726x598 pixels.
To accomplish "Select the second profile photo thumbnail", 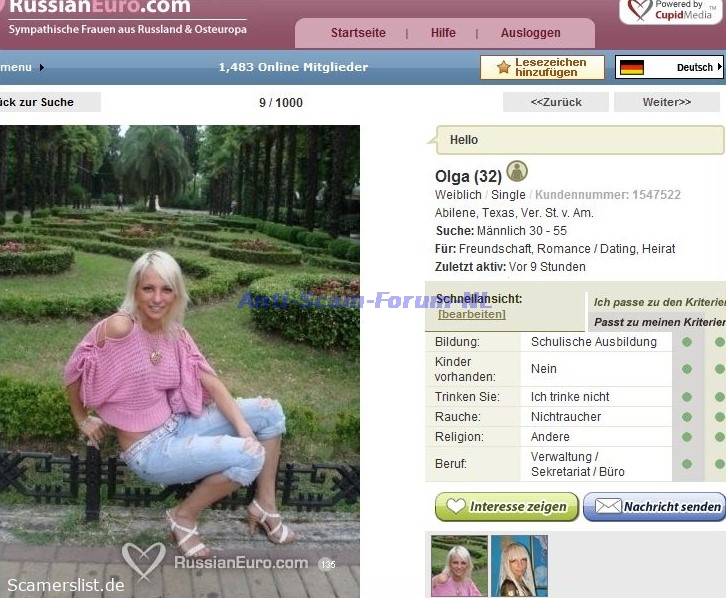I will tap(519, 566).
